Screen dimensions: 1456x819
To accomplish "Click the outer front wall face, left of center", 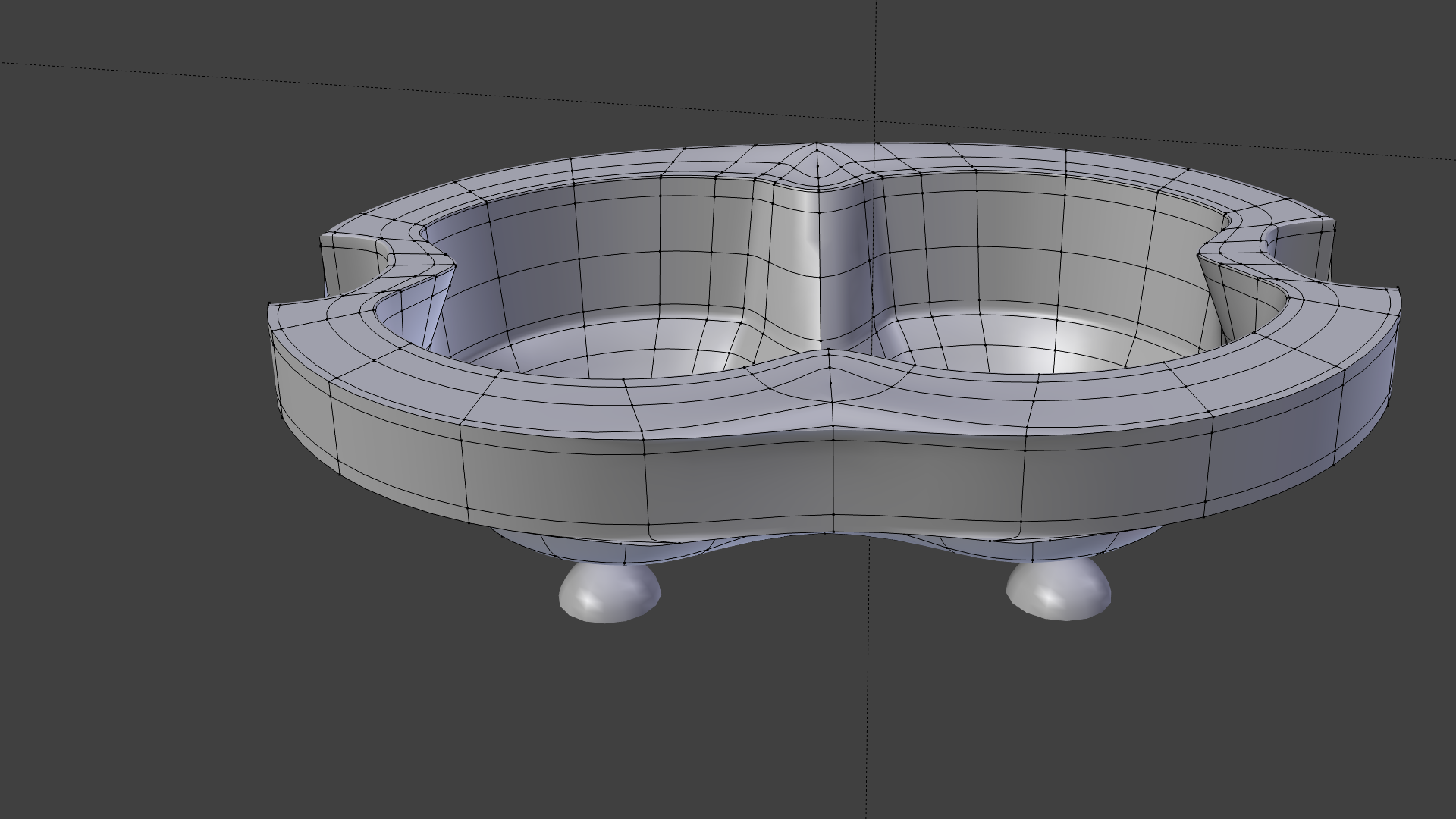I will pos(554,479).
